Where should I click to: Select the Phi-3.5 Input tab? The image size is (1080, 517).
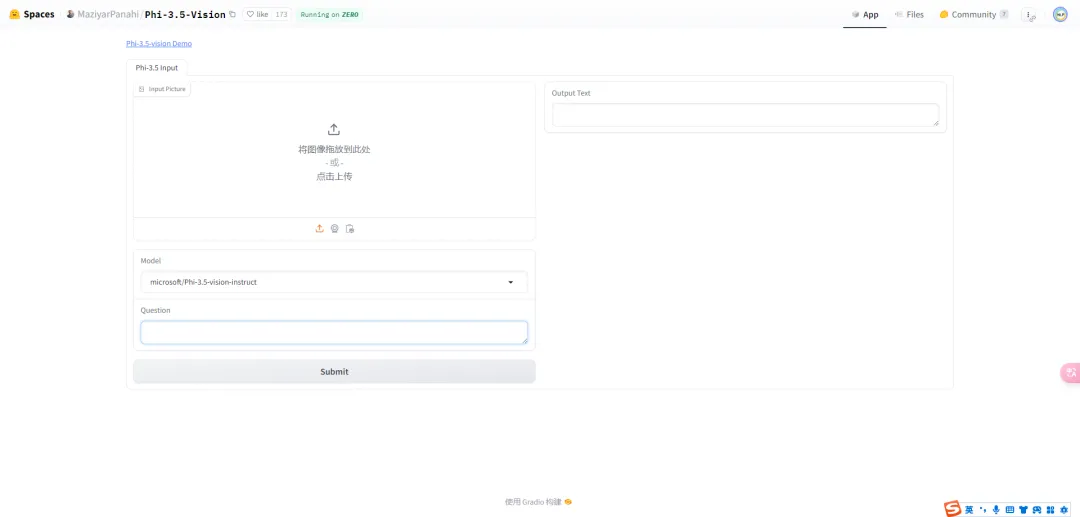(157, 67)
